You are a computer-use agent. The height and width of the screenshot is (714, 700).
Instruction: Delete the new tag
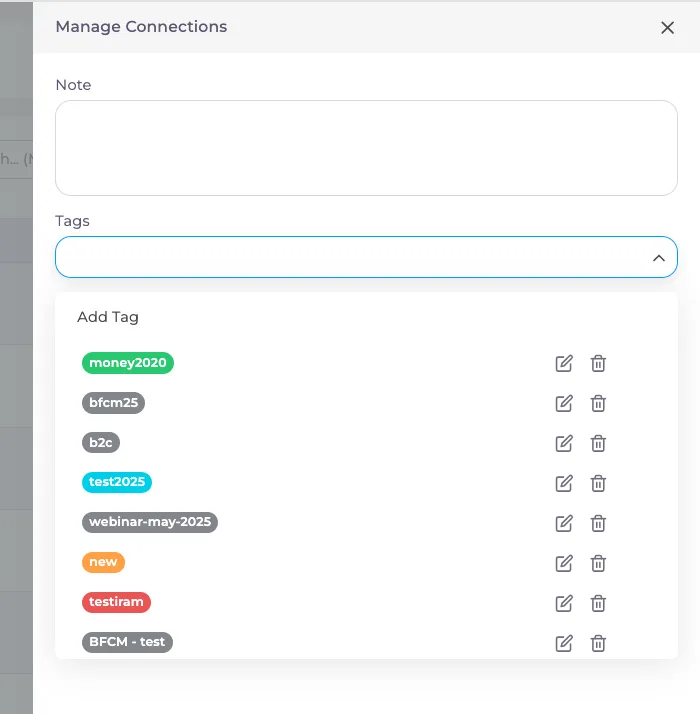coord(598,563)
